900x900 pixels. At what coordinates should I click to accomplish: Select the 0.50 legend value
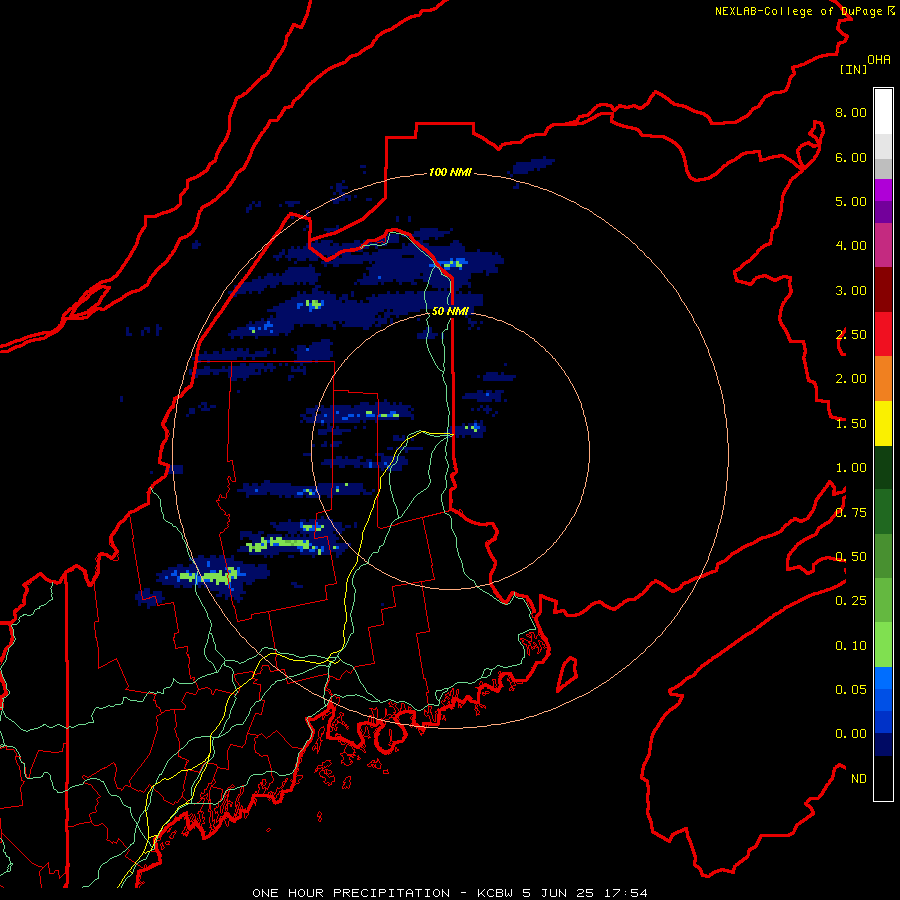851,557
